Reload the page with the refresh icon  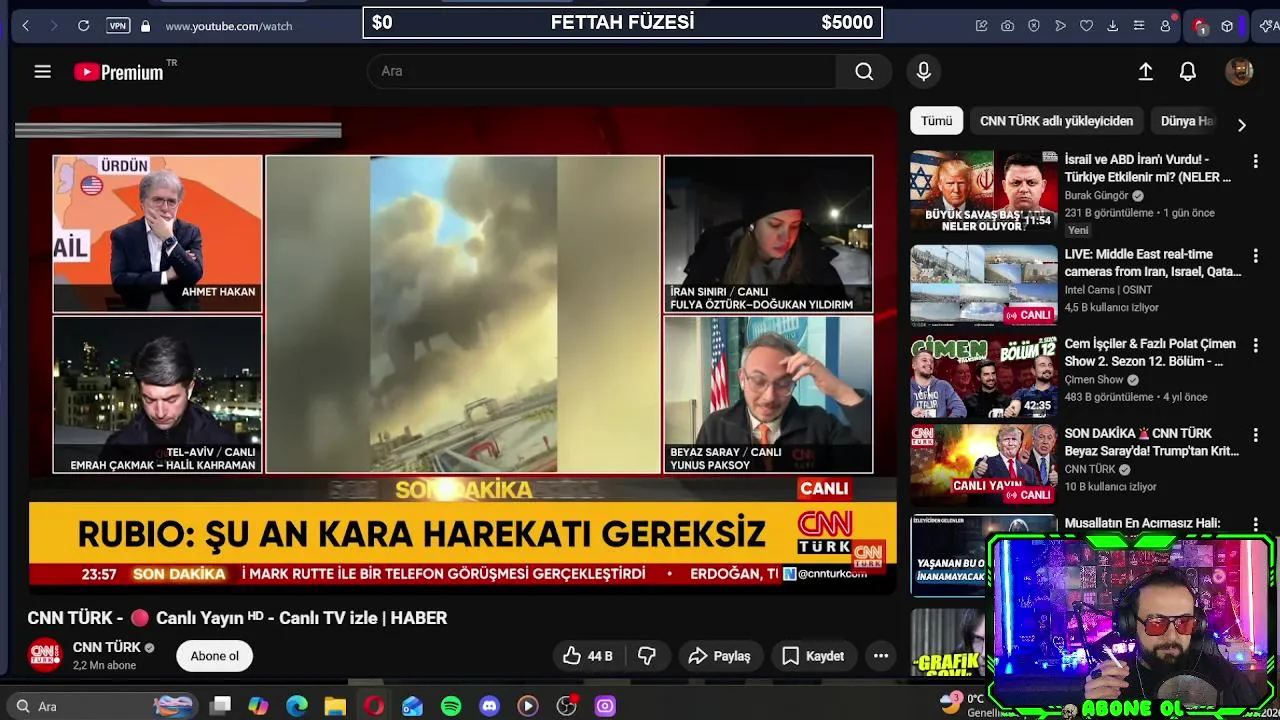point(84,26)
